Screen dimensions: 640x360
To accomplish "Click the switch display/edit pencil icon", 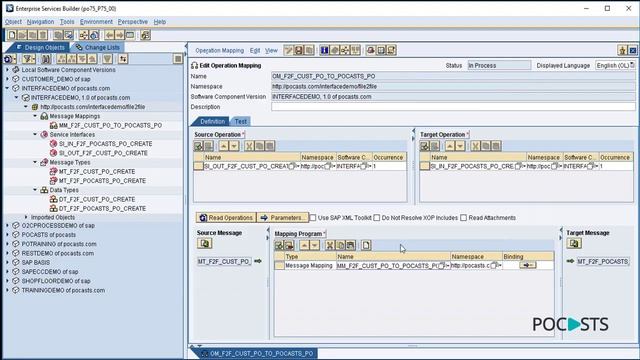I will 289,50.
